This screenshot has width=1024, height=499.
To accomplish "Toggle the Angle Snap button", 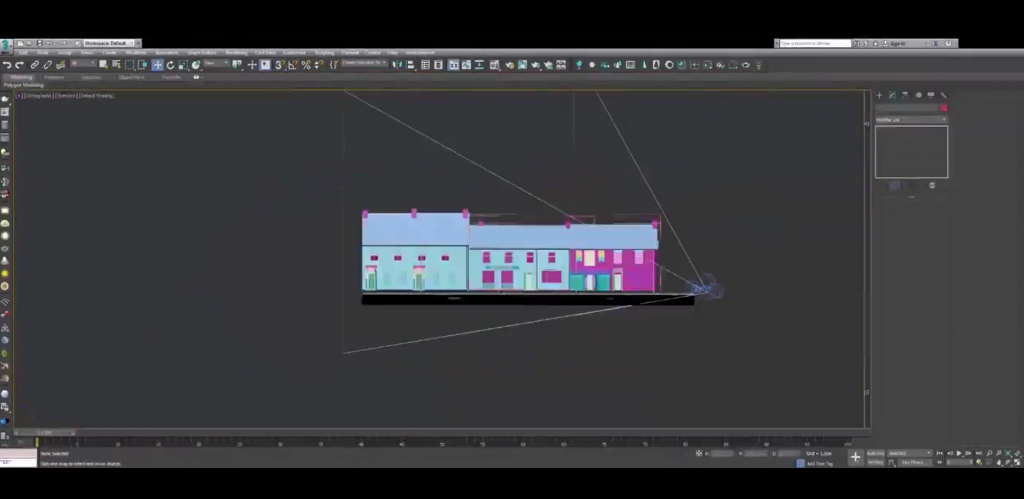I will tap(293, 65).
